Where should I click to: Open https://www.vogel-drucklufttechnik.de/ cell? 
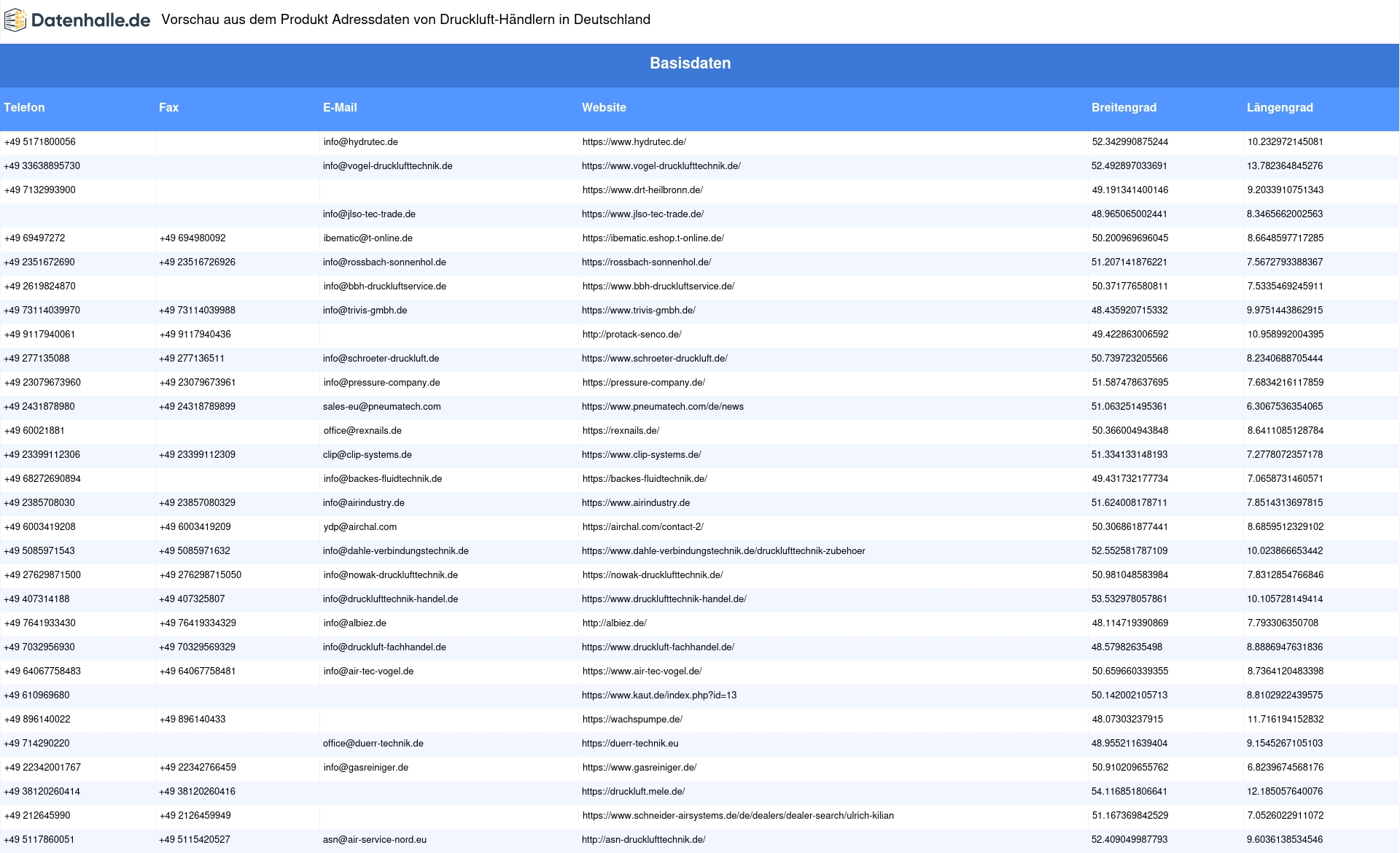point(661,166)
